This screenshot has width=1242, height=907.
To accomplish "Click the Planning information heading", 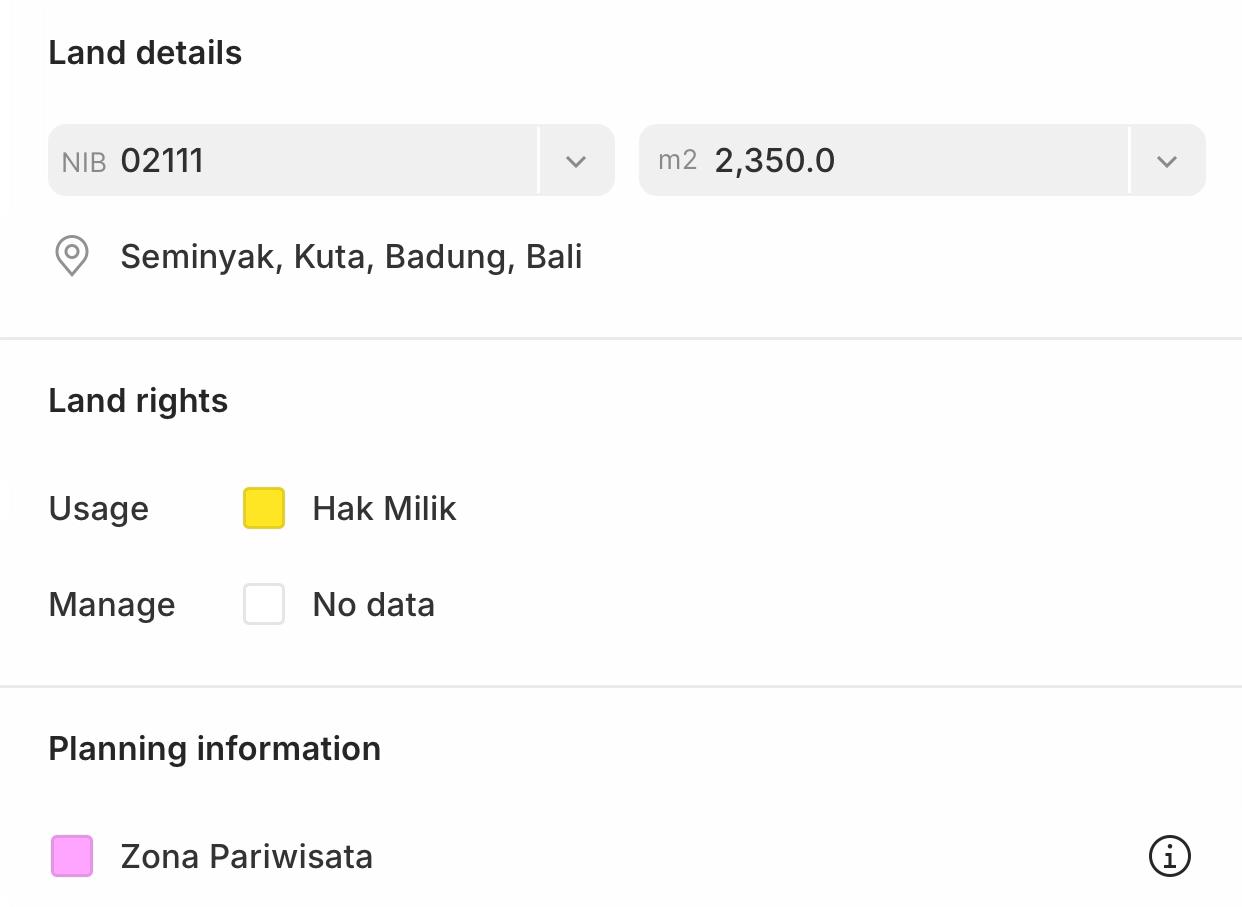I will pyautogui.click(x=214, y=749).
